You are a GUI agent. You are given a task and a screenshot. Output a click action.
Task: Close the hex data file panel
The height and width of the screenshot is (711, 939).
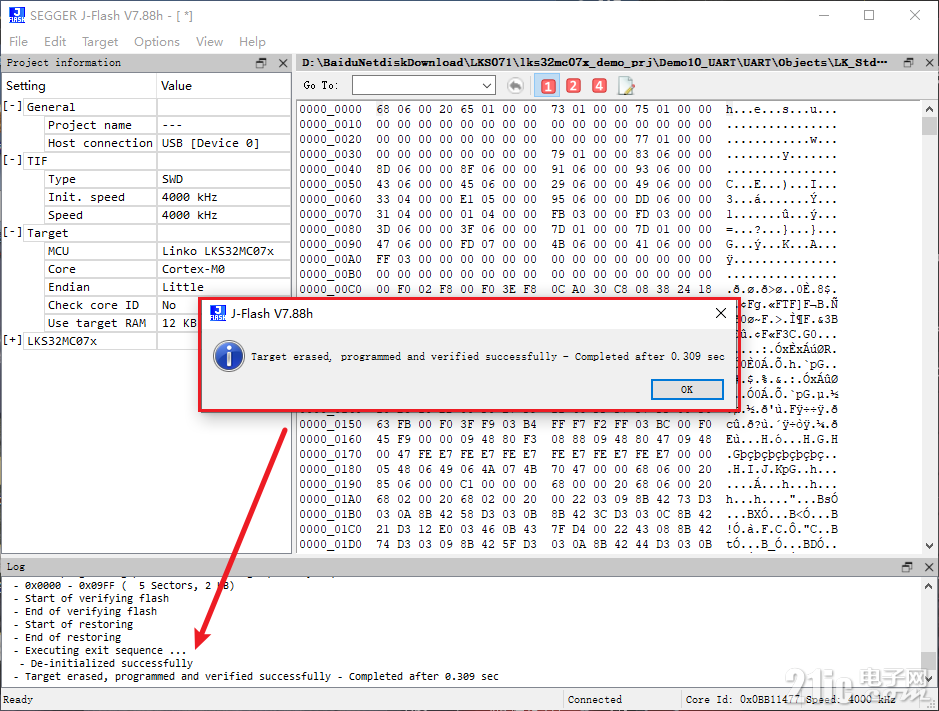click(x=929, y=62)
